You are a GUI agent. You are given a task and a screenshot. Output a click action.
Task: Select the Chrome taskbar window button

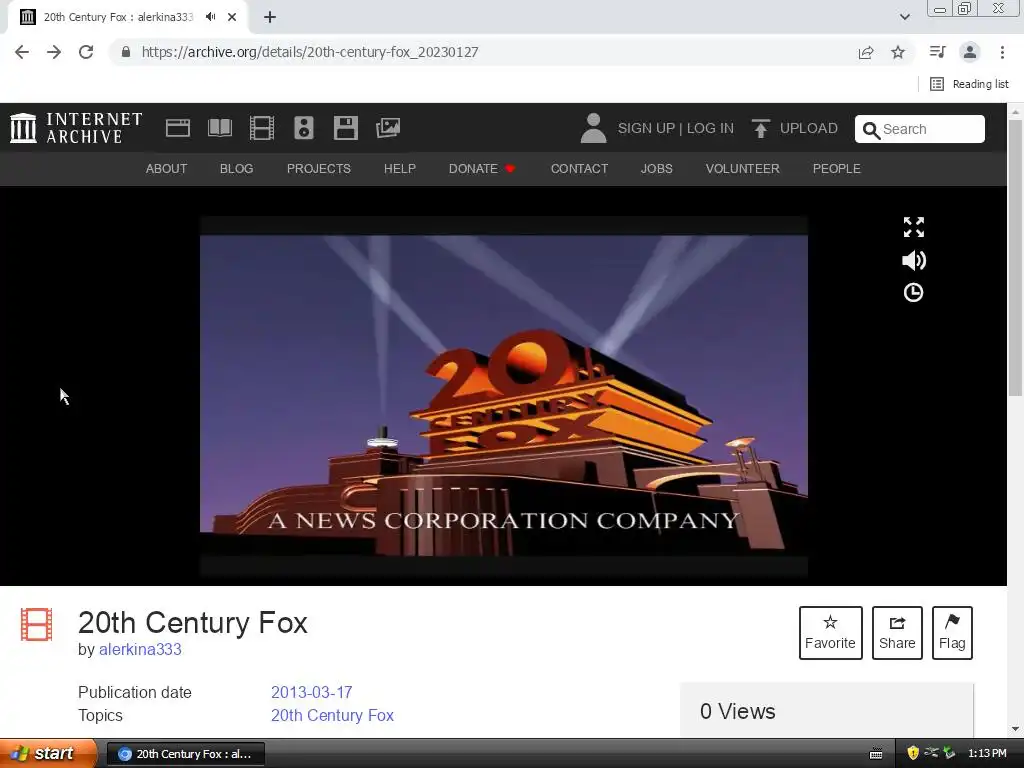point(185,754)
